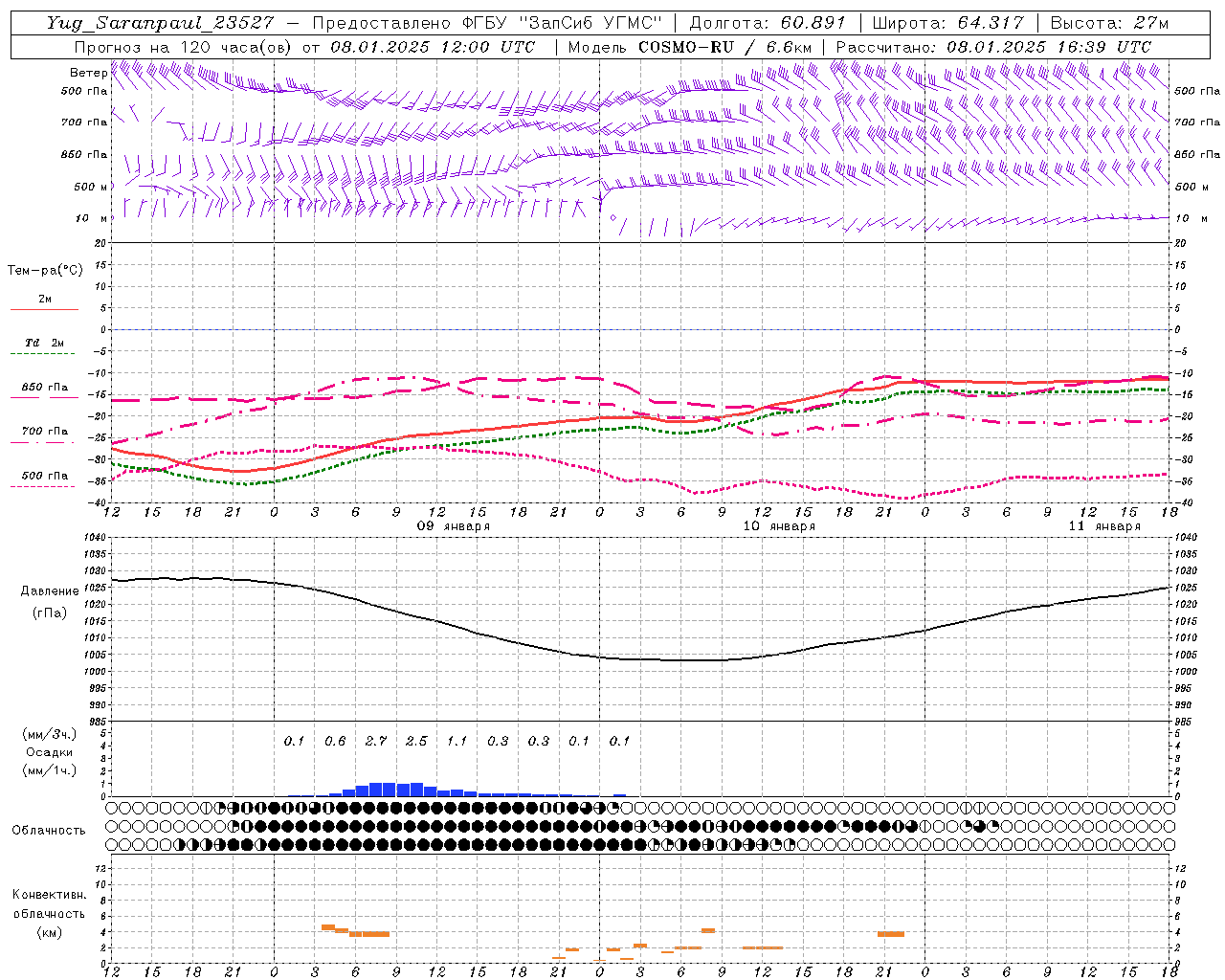Click the pink dashed sample under legend '500 гПа'
This screenshot has width=1225, height=980.
tap(44, 486)
